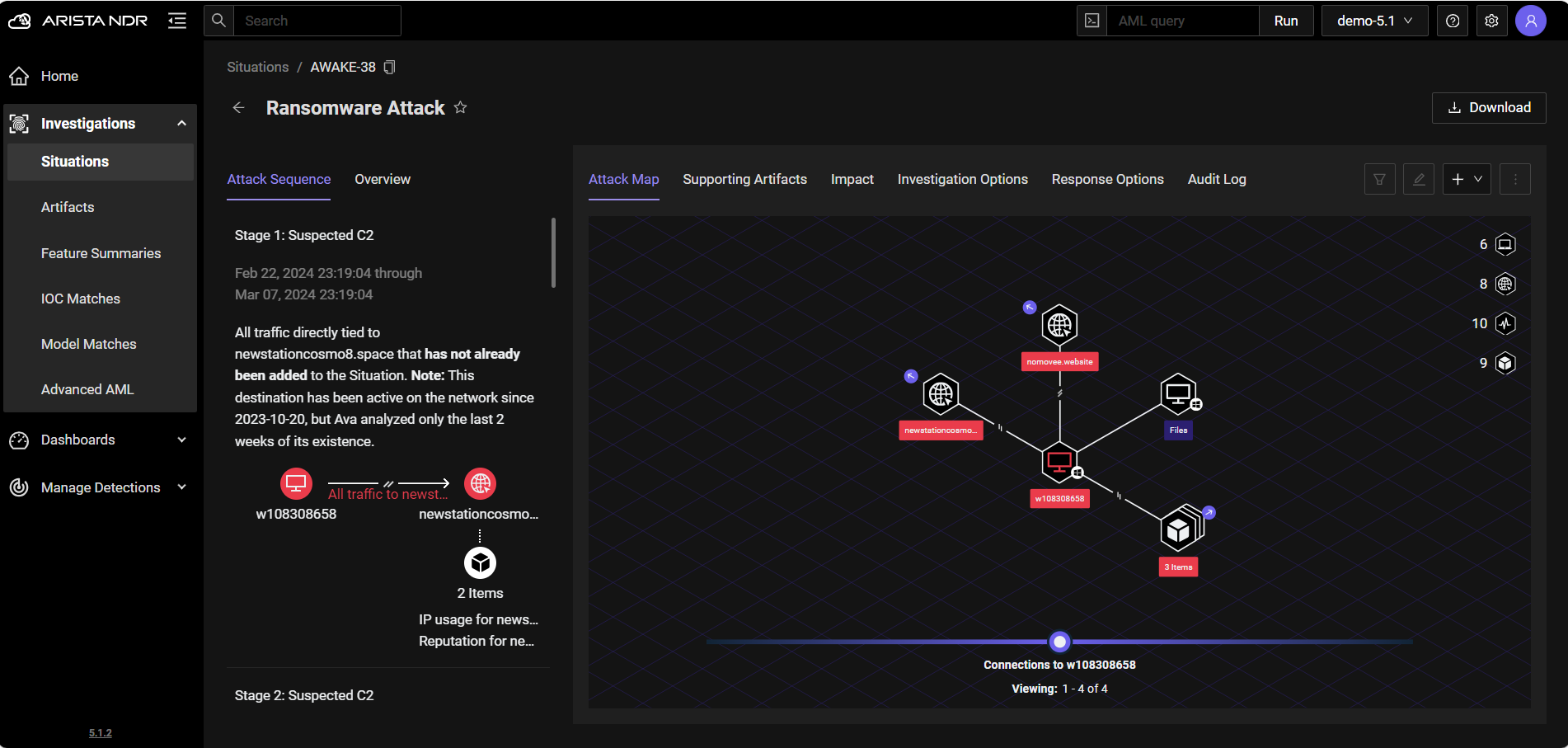This screenshot has height=748, width=1568.
Task: Toggle the activities legend filter showing 10
Action: point(1505,323)
